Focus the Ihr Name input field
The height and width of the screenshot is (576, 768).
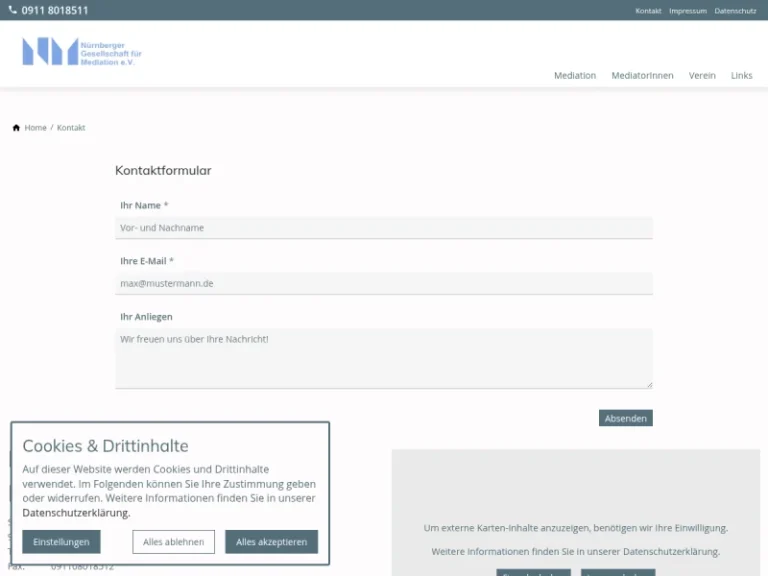pyautogui.click(x=384, y=228)
